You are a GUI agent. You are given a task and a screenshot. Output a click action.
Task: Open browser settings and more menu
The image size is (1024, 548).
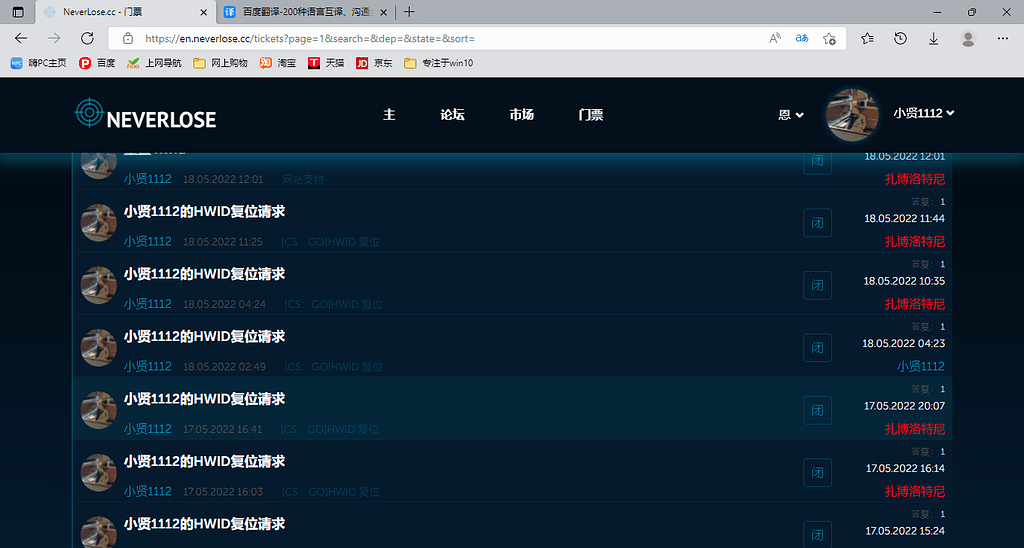1002,38
